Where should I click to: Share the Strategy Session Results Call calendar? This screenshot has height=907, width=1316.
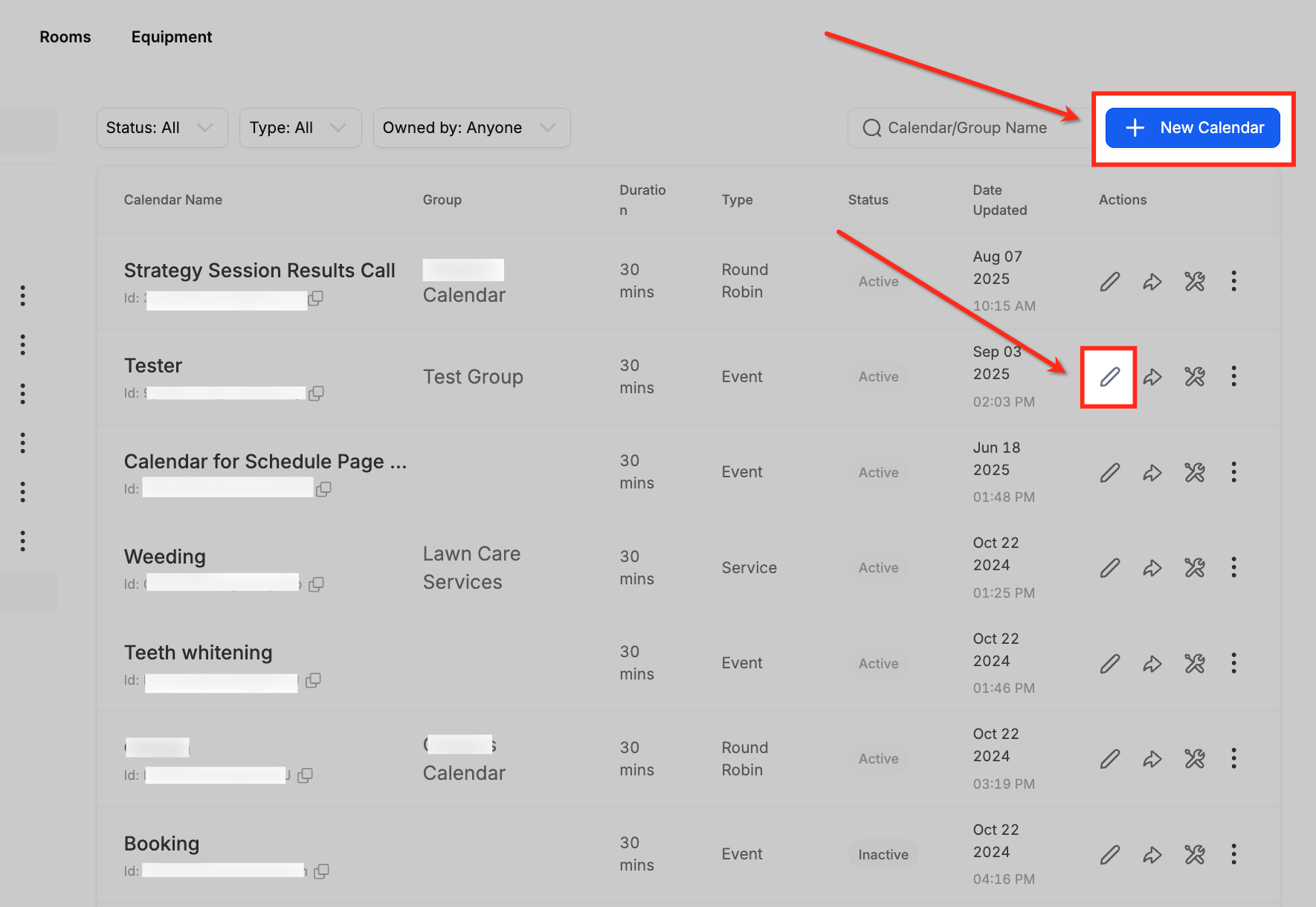click(1152, 282)
